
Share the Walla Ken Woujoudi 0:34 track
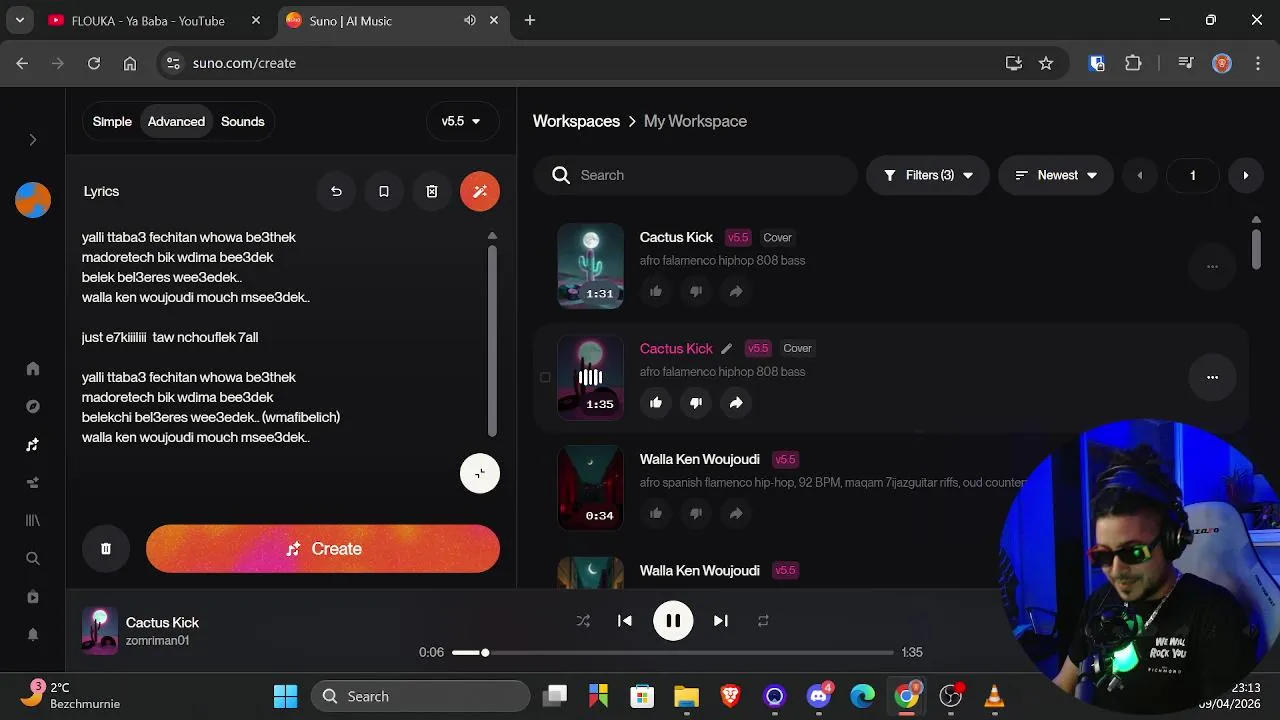click(x=736, y=513)
